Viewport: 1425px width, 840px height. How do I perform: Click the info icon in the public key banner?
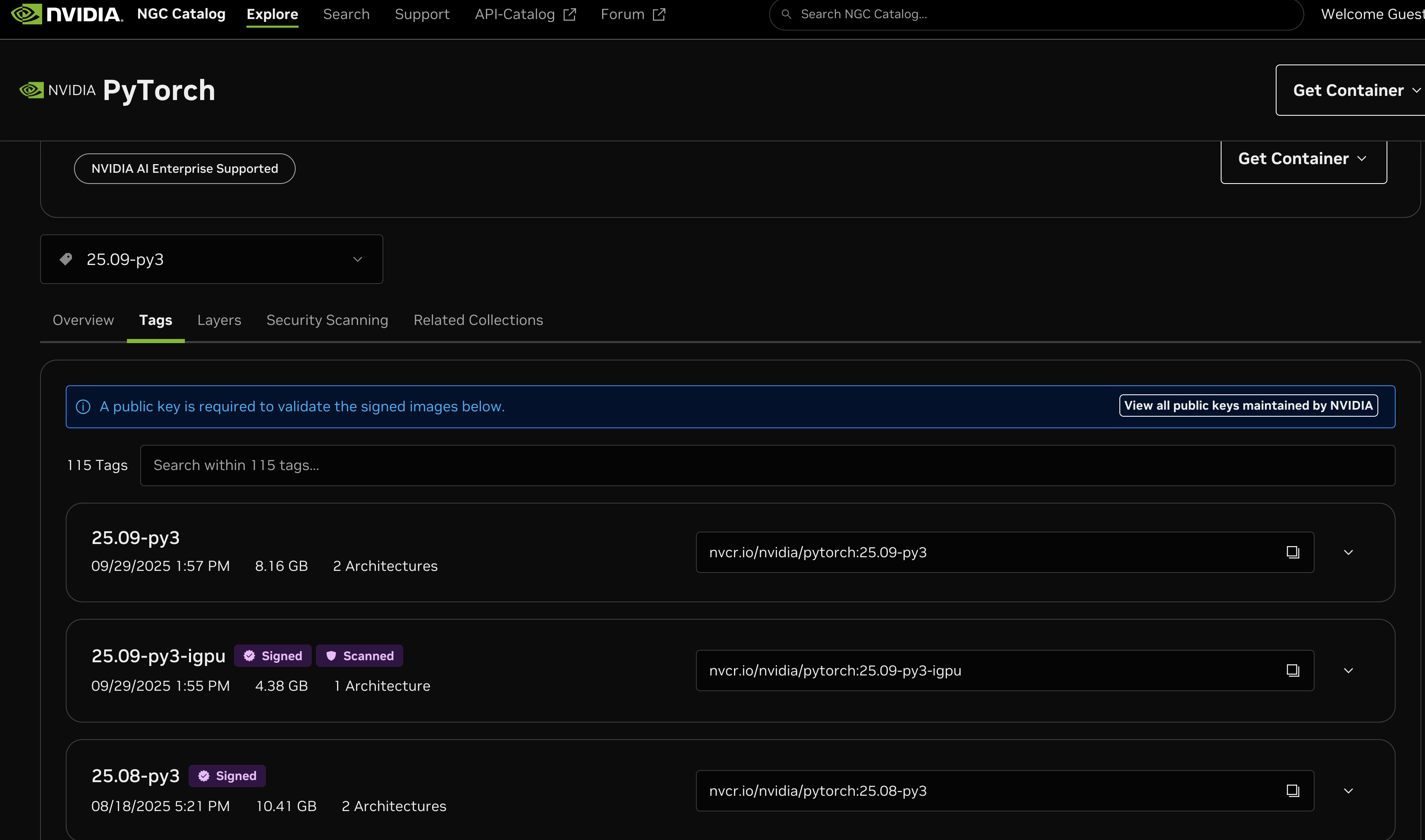point(83,406)
